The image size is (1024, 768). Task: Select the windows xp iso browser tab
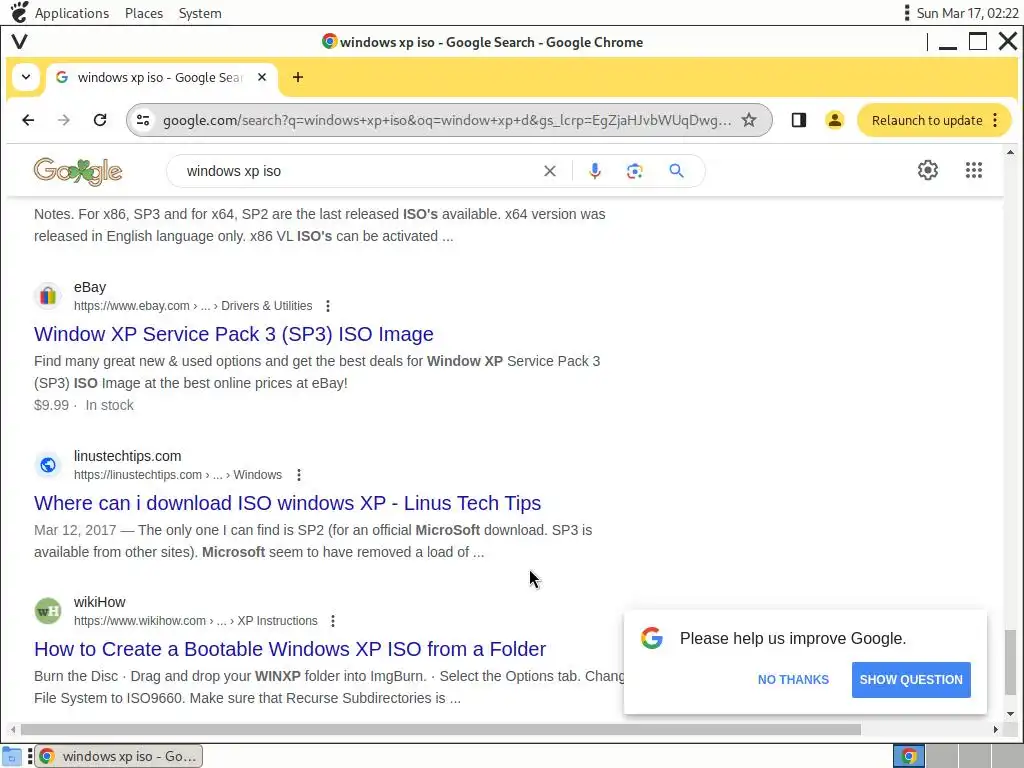click(160, 77)
